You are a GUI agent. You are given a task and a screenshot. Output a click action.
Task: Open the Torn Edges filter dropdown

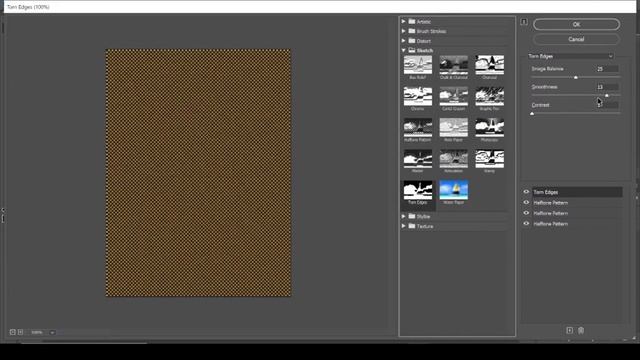[x=570, y=56]
